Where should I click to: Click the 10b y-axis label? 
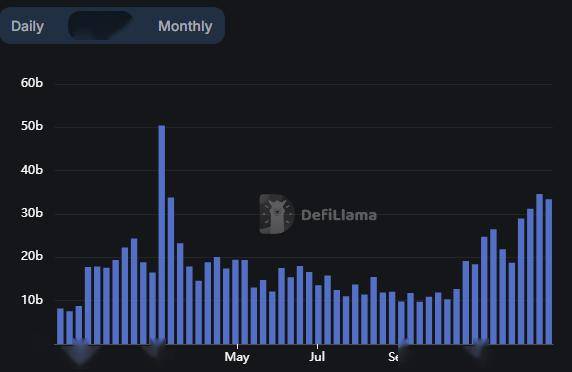[32, 300]
